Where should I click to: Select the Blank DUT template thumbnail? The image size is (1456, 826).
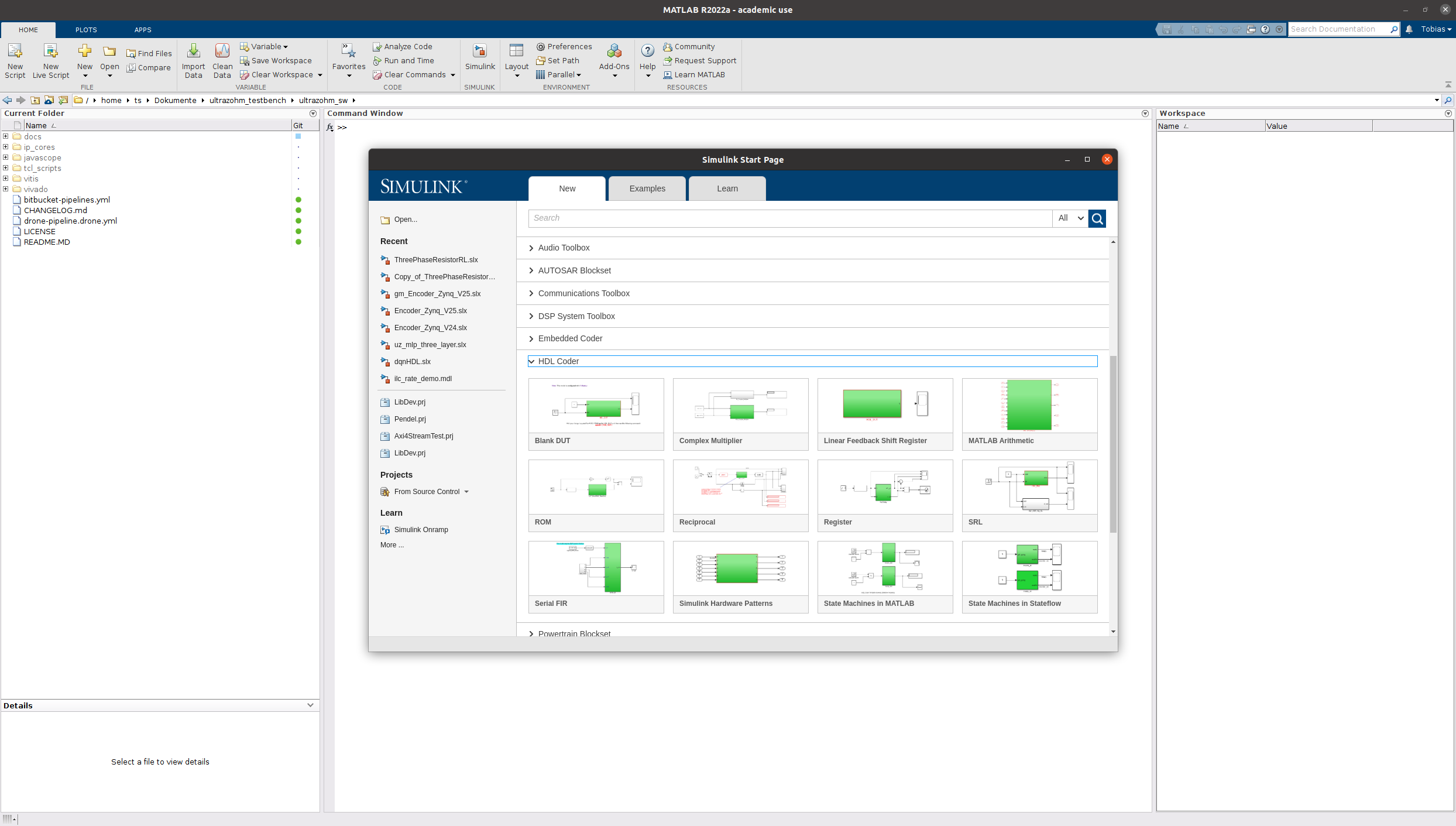coord(596,406)
